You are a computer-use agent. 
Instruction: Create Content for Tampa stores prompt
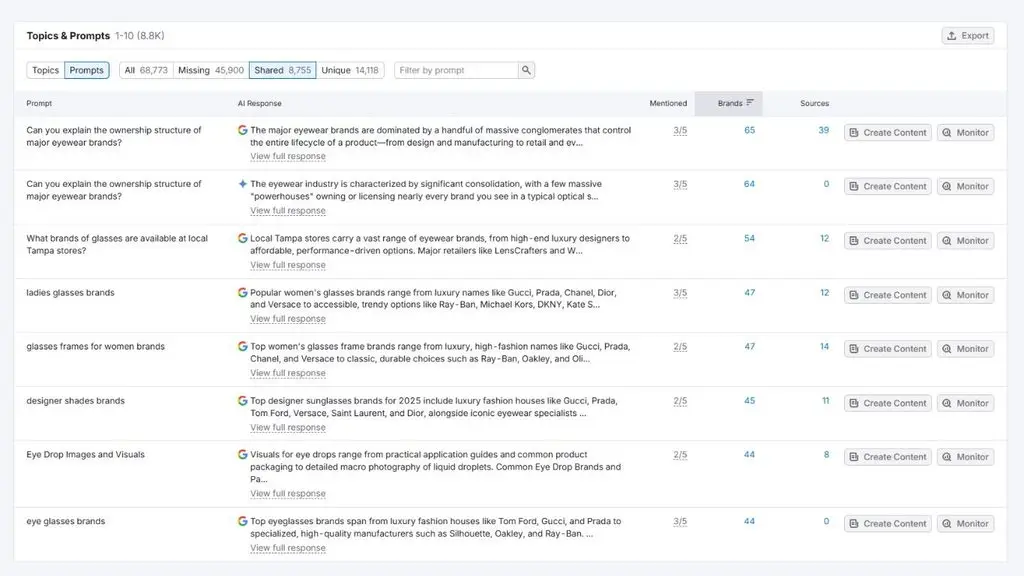pyautogui.click(x=888, y=240)
